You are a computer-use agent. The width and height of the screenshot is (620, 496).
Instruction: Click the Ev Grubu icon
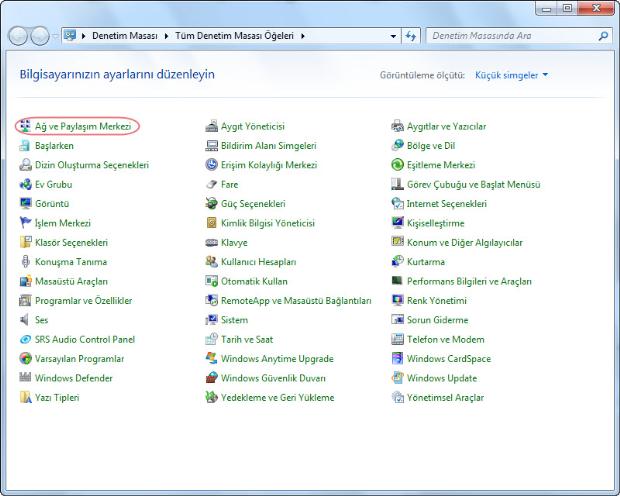click(x=25, y=184)
